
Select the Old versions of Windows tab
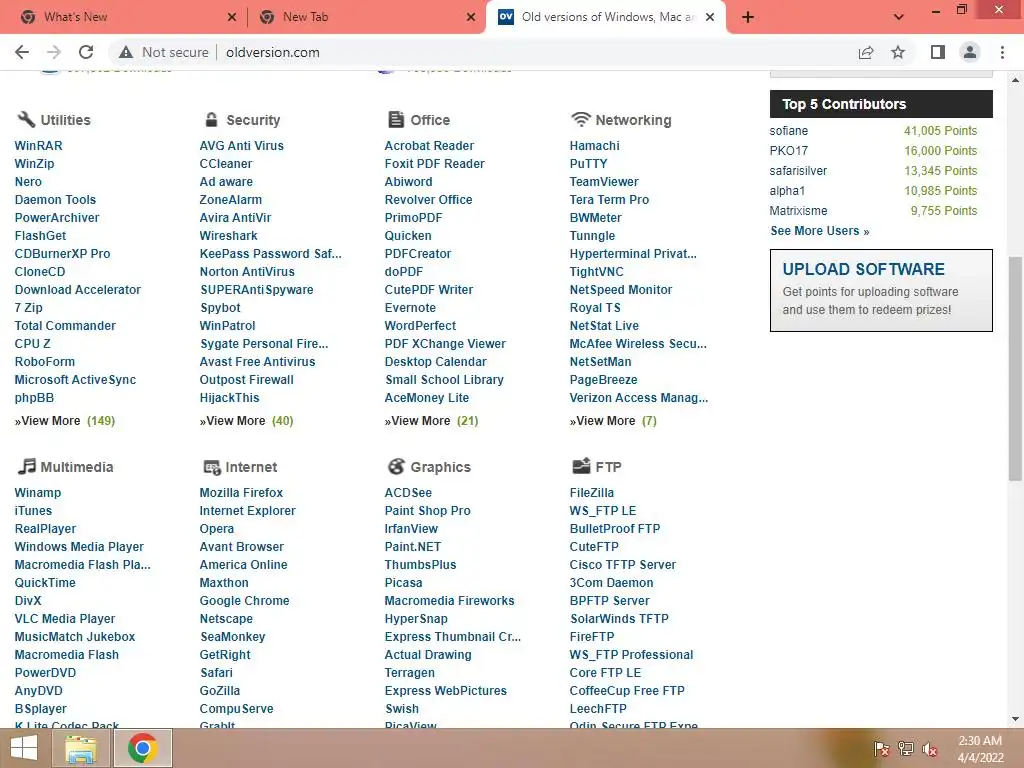(x=607, y=17)
